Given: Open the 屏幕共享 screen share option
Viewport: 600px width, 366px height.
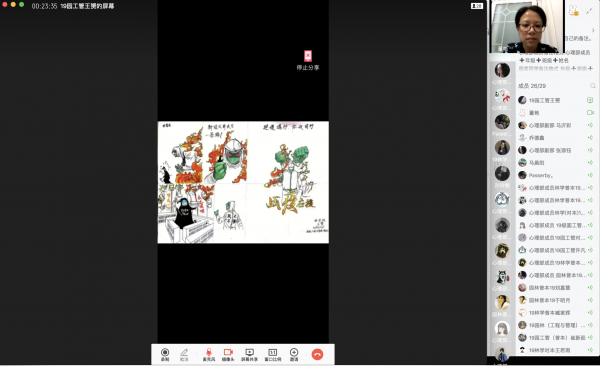Looking at the screenshot, I should pos(249,355).
